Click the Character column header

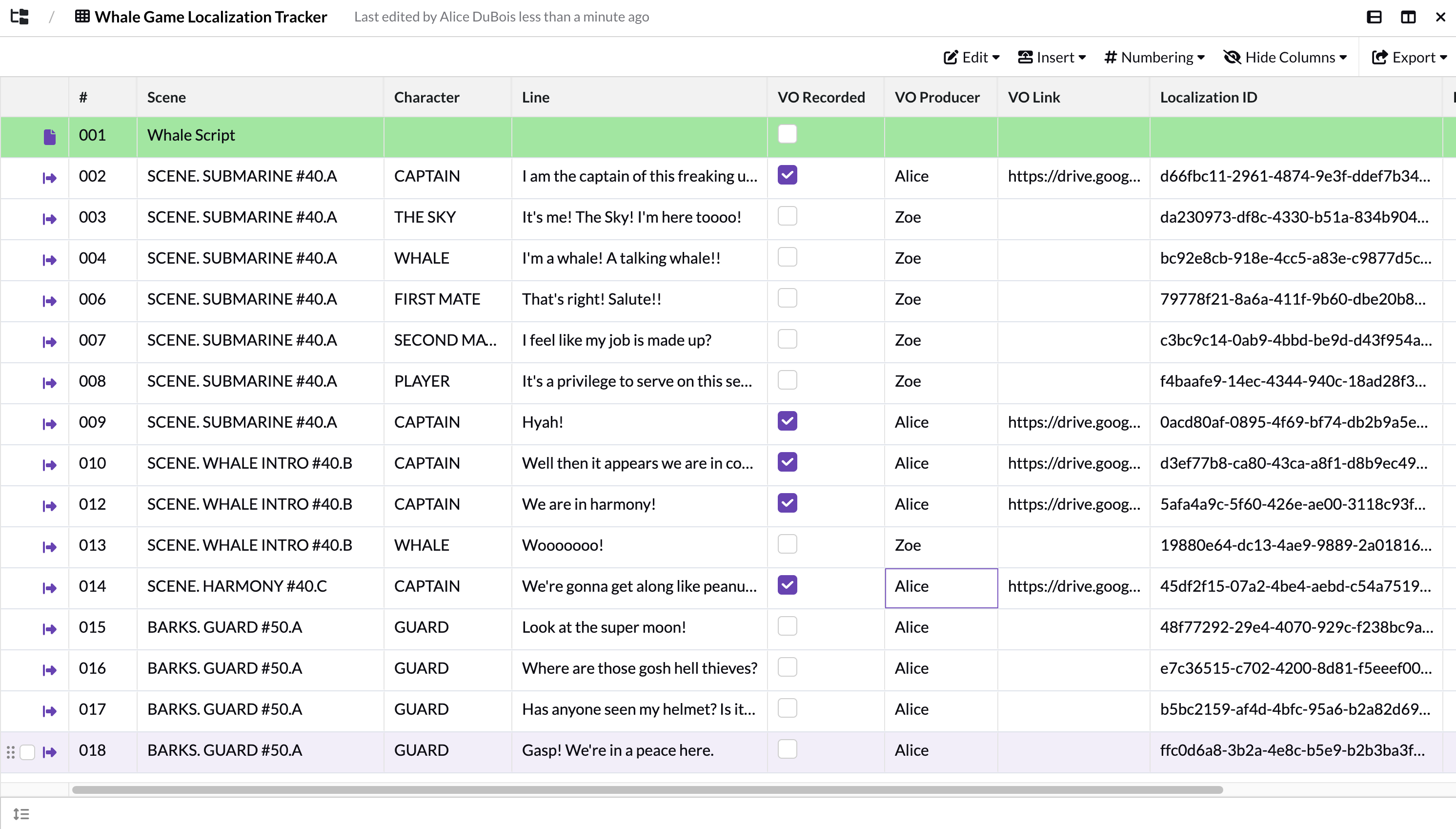point(448,97)
